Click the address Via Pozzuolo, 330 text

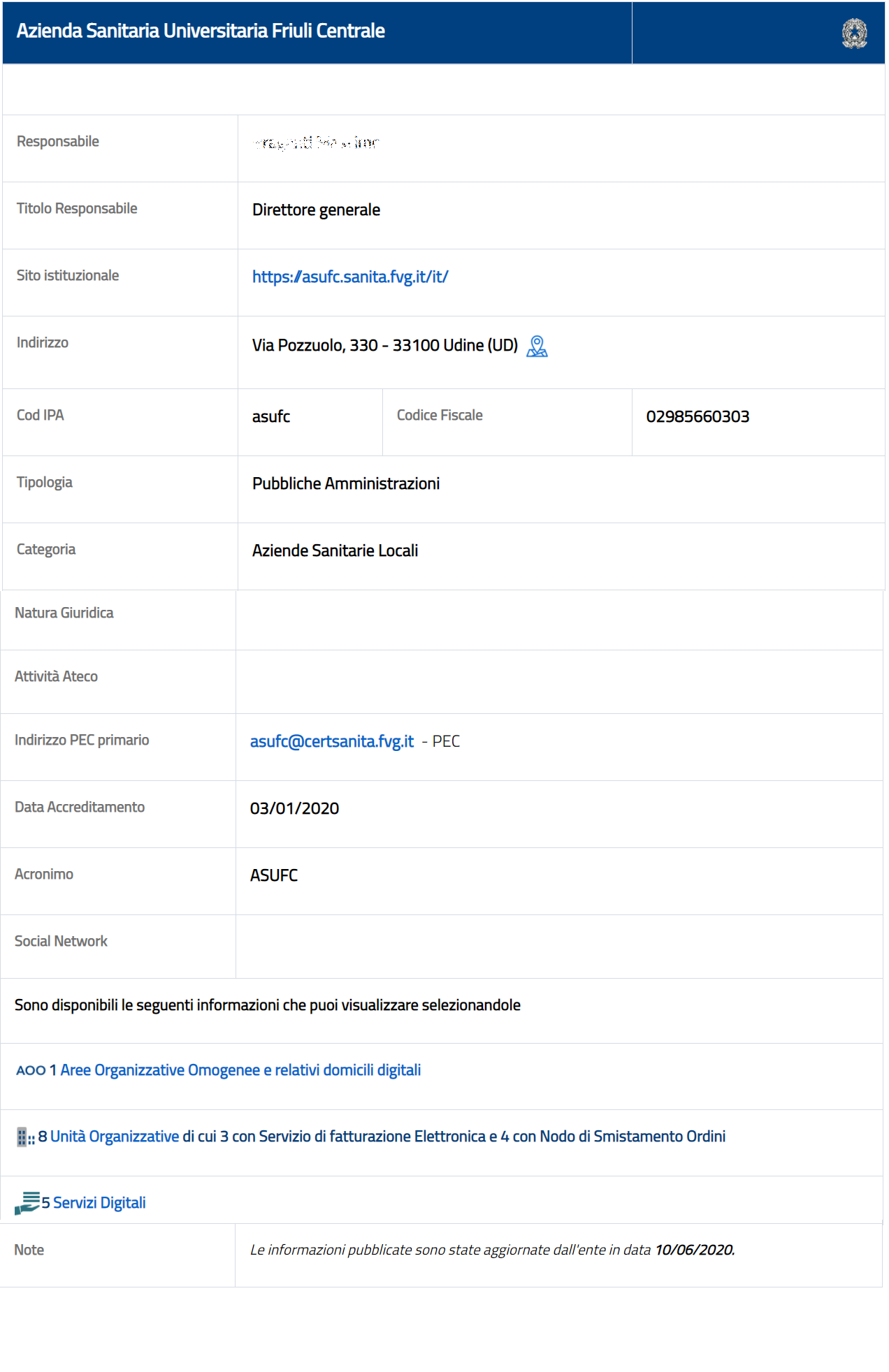coord(385,345)
